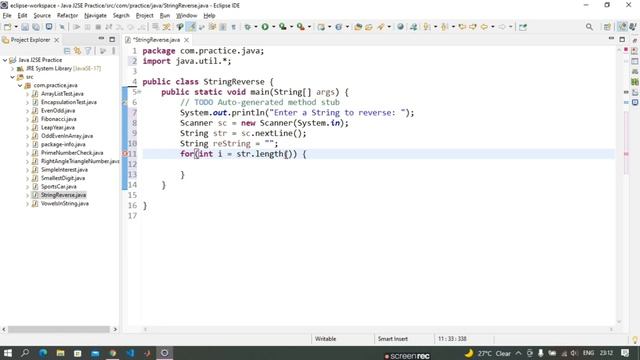Switch to the Debug perspective icon

633,27
